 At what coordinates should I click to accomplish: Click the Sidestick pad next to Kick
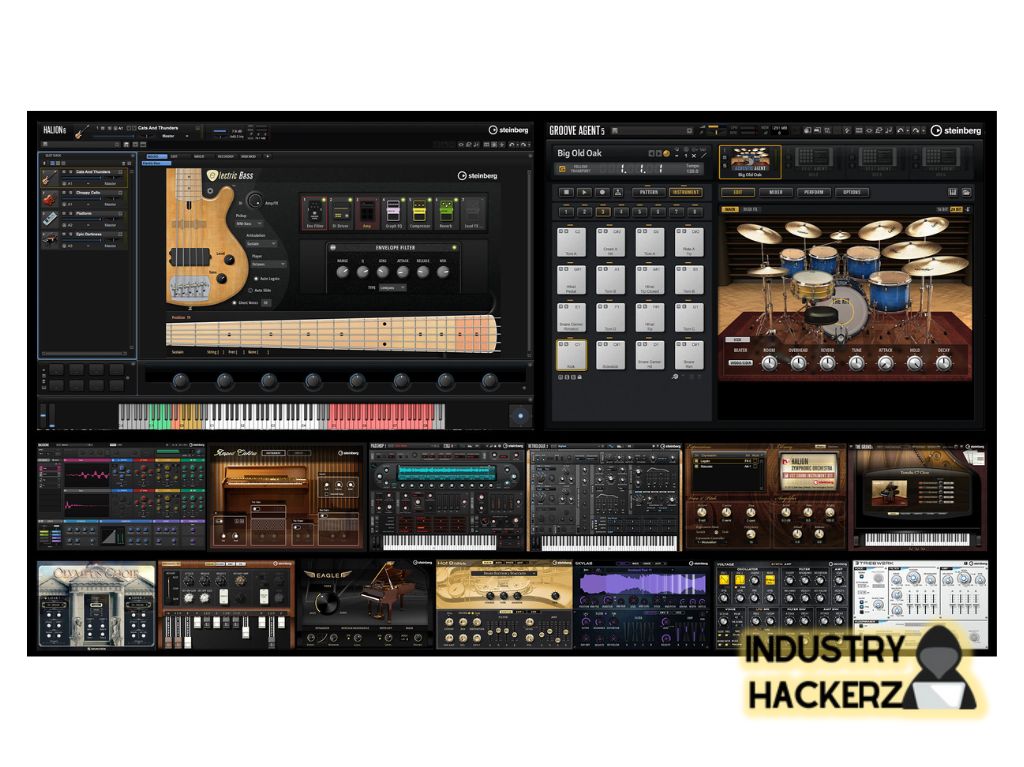610,355
